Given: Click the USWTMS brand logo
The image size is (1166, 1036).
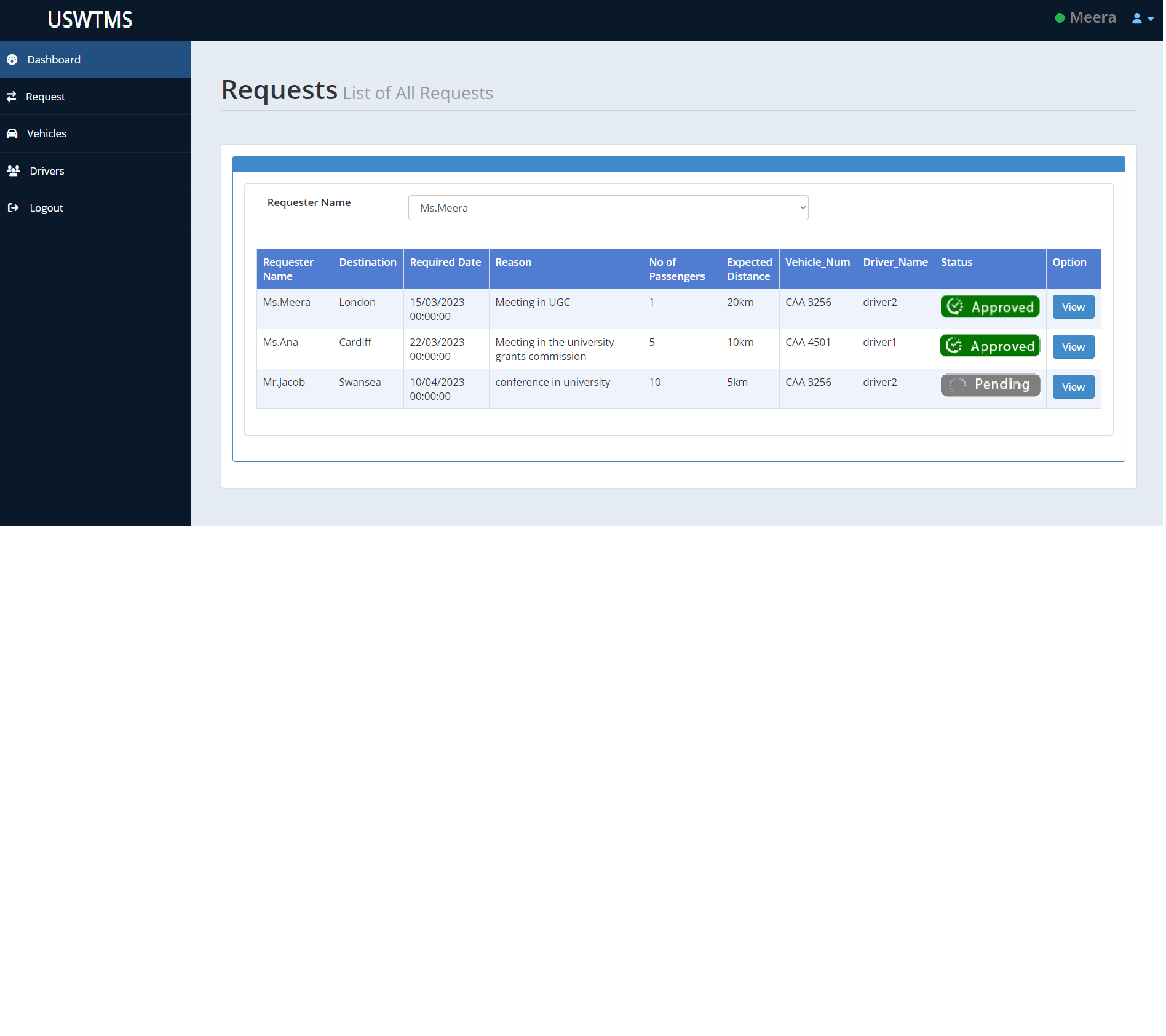Looking at the screenshot, I should click(90, 20).
